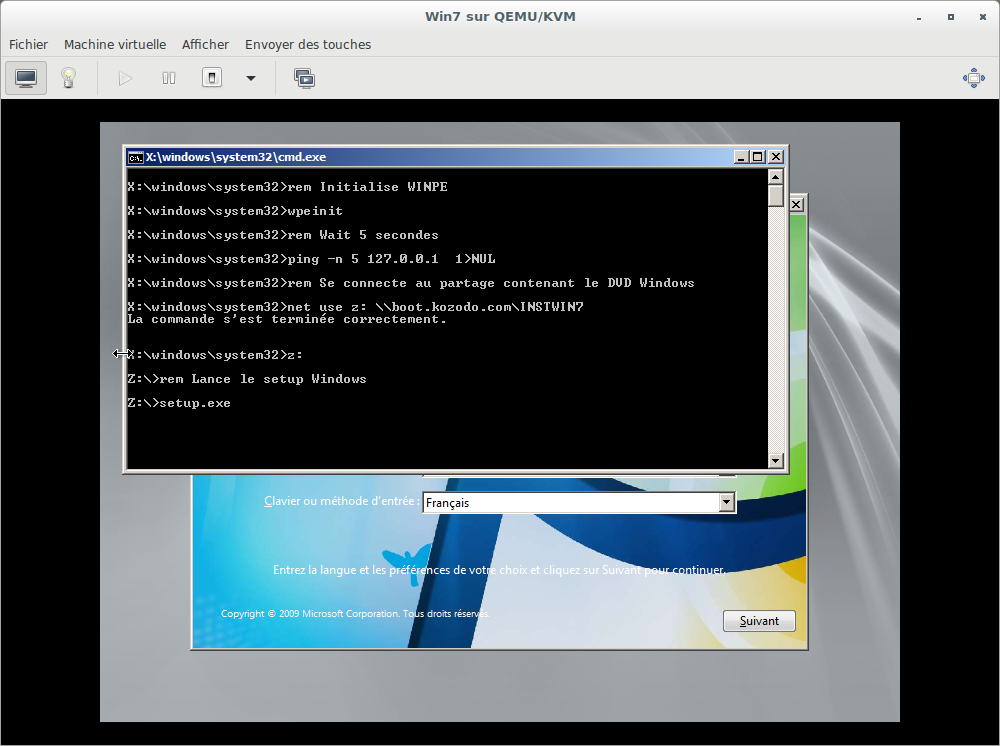Switch to fullscreen view icon
This screenshot has width=1000, height=746.
click(974, 78)
